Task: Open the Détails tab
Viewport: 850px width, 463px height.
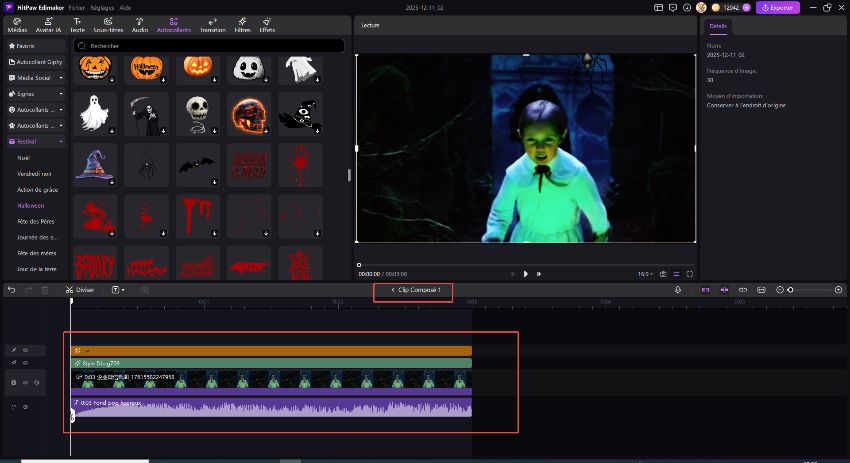Action: (718, 26)
